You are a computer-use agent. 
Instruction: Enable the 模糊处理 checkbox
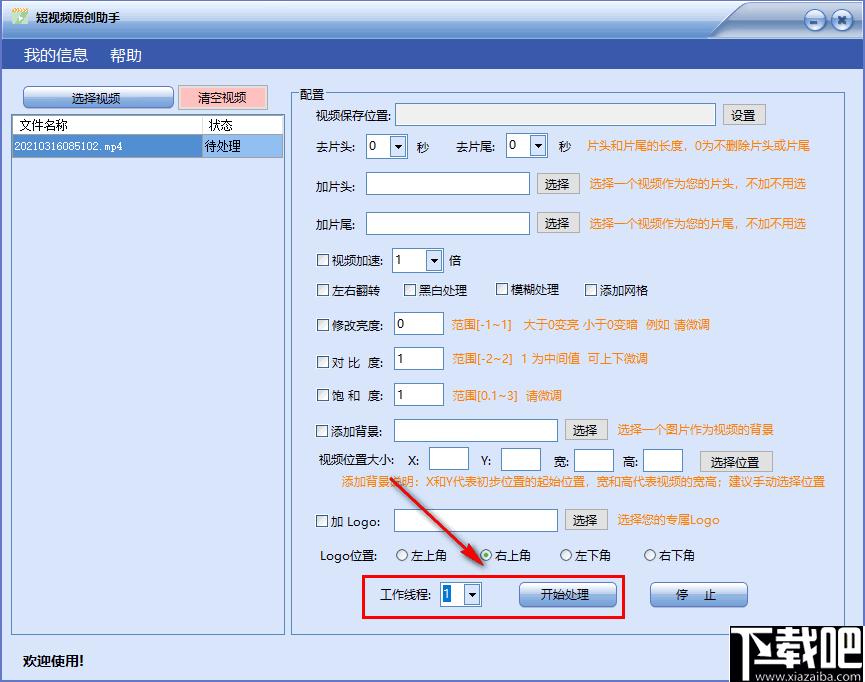(x=501, y=289)
